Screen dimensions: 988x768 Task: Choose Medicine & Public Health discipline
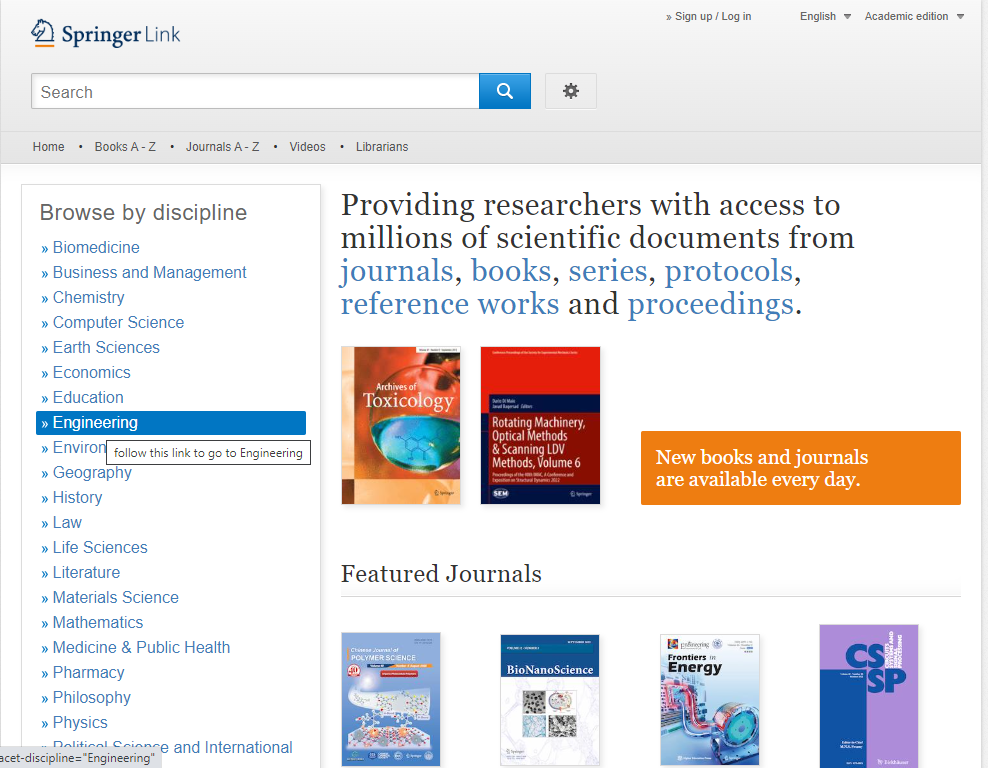(141, 648)
